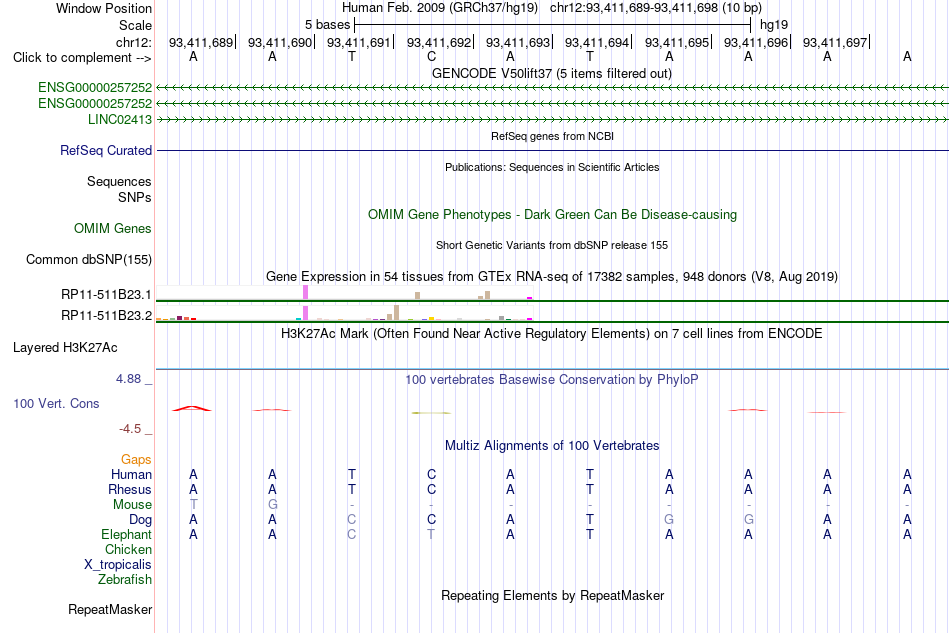This screenshot has height=633, width=950.
Task: Click 'Publications: Sequences in Scientific Articles' title
Action: 552,167
